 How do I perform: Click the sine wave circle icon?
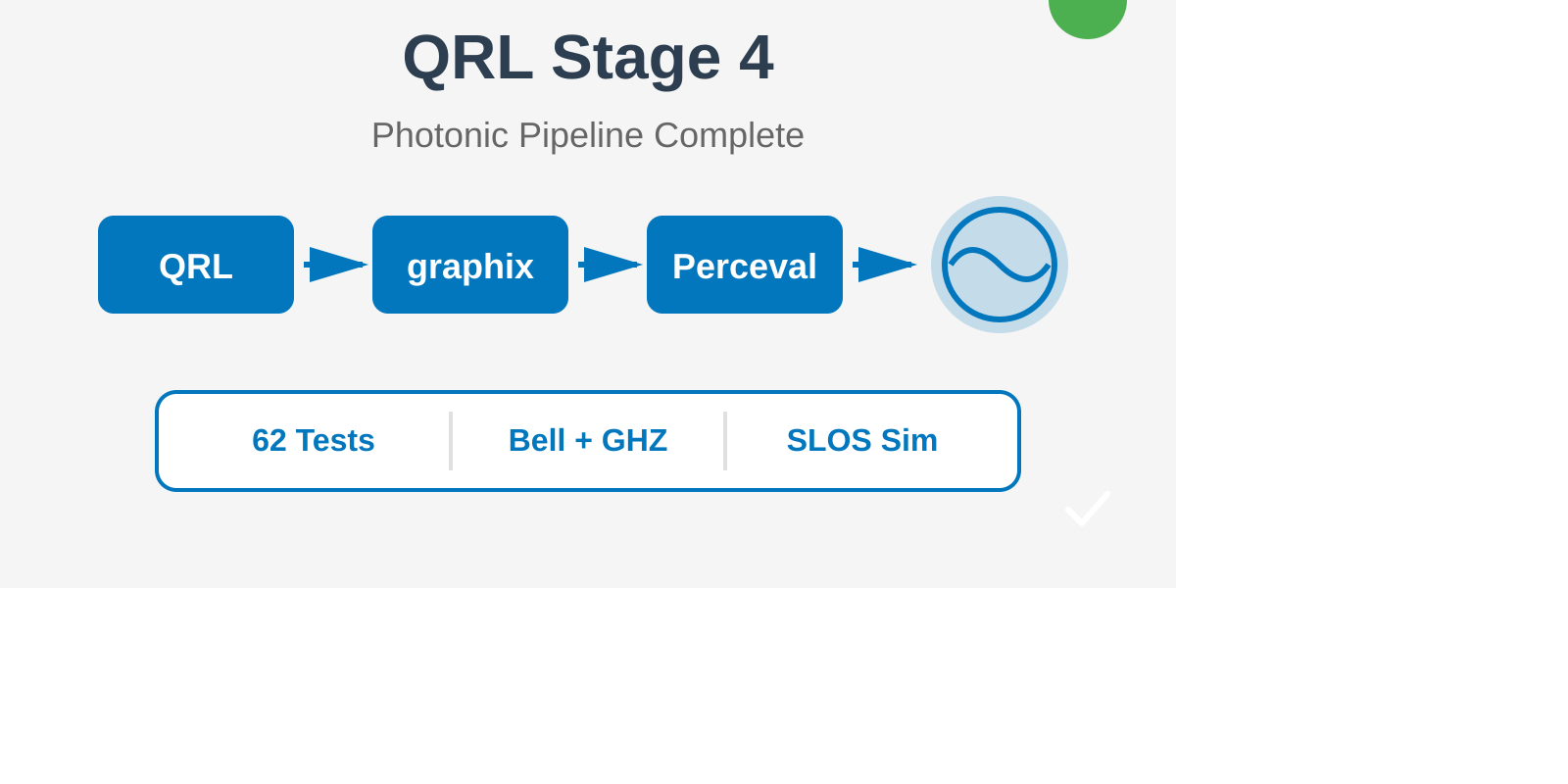click(x=1000, y=265)
